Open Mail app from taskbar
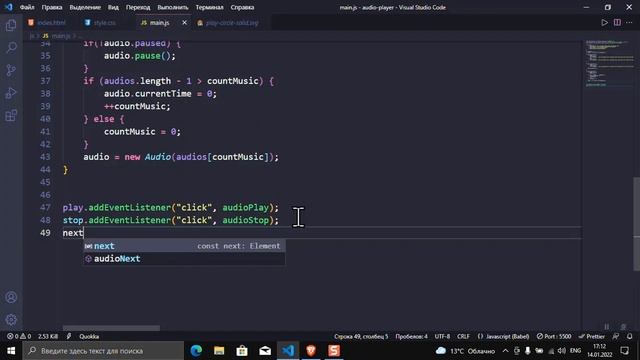 (265, 351)
